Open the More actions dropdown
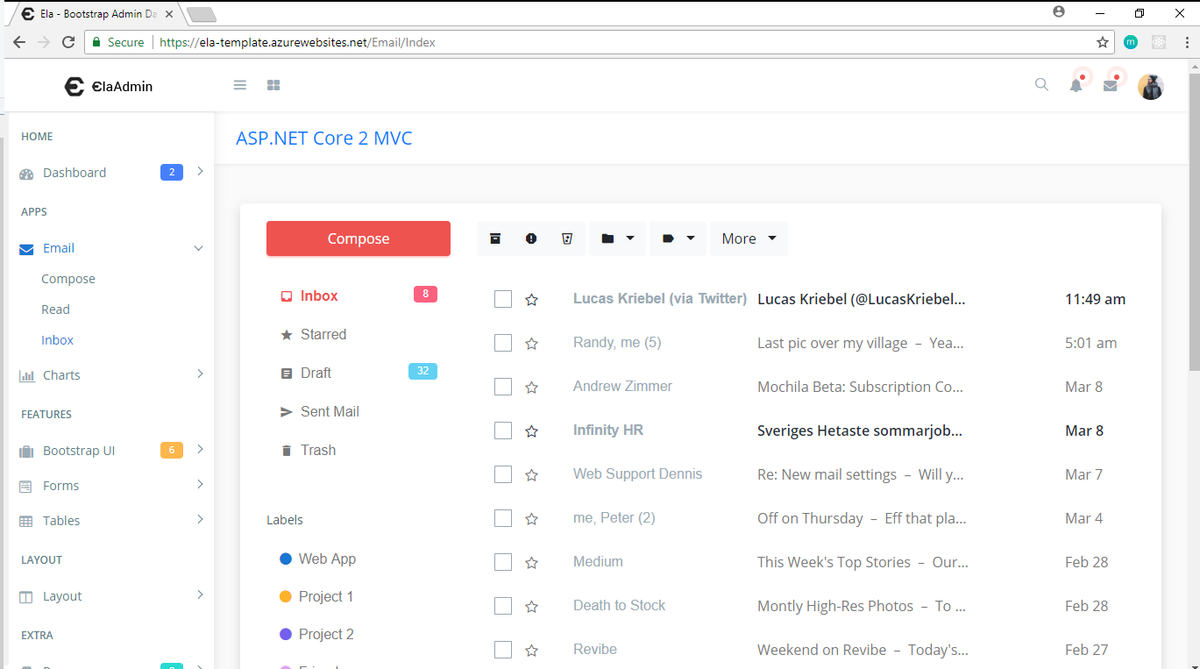The width and height of the screenshot is (1200, 669). pyautogui.click(x=748, y=238)
